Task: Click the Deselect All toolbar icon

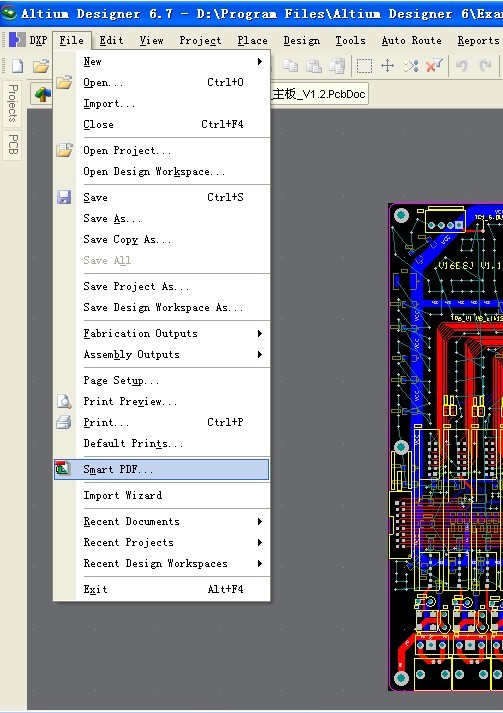Action: [x=411, y=66]
